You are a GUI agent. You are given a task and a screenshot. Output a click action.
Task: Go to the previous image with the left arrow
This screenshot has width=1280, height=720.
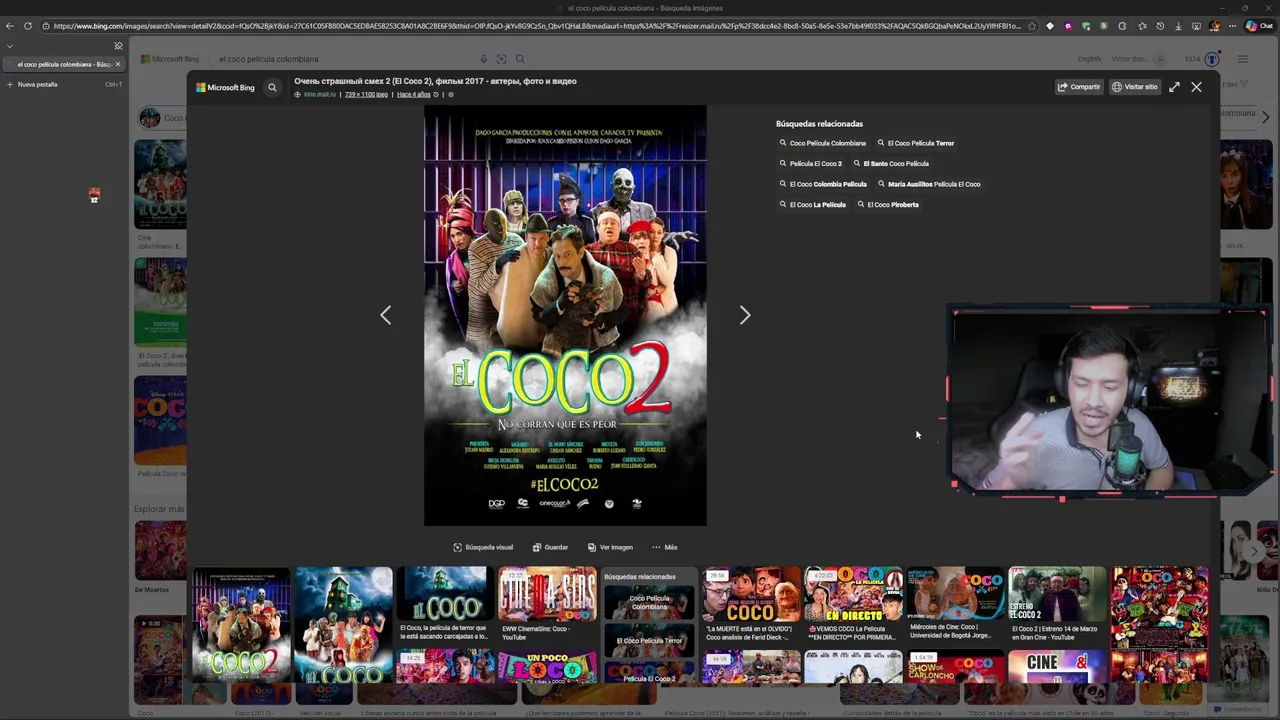(x=386, y=315)
